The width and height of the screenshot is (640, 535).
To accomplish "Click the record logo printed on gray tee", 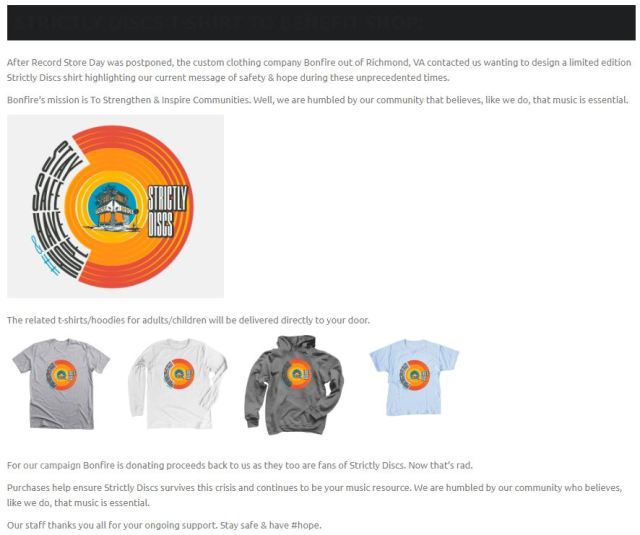I will point(62,375).
